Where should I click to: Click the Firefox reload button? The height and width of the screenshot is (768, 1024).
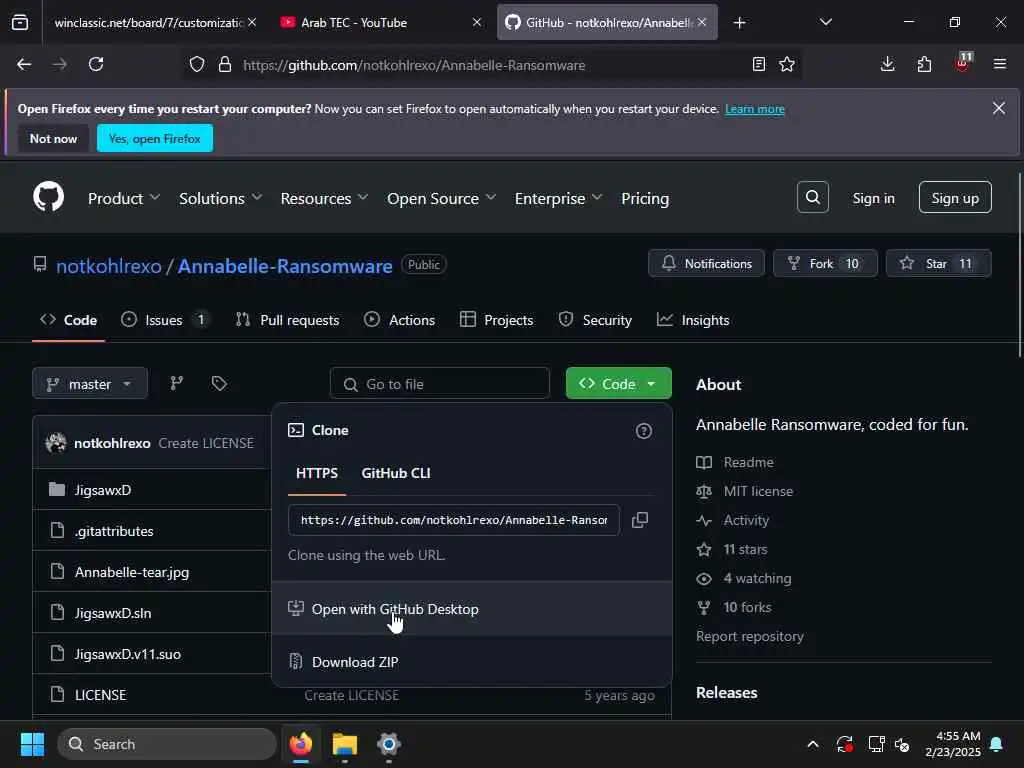coord(96,64)
